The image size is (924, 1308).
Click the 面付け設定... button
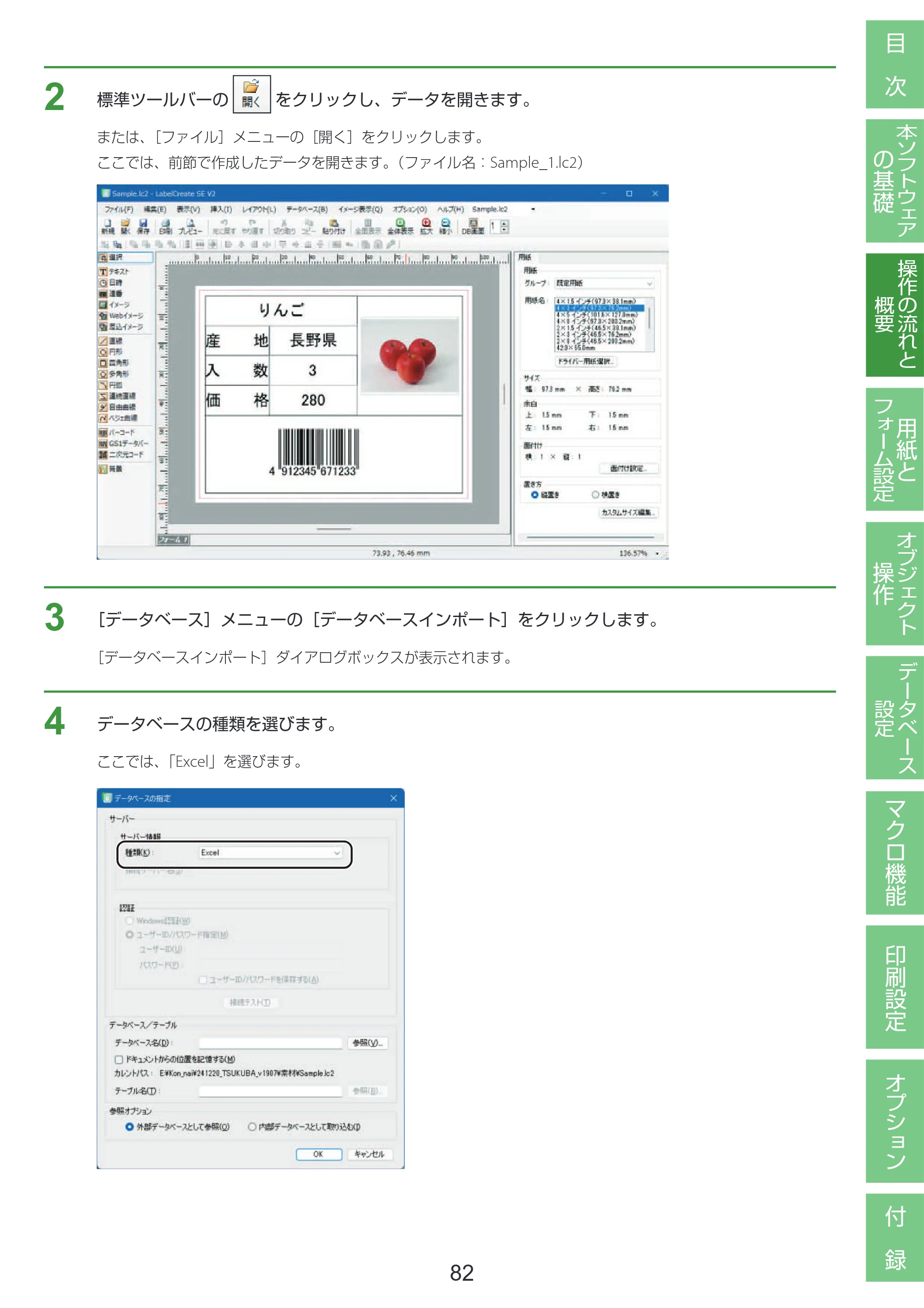[x=628, y=468]
